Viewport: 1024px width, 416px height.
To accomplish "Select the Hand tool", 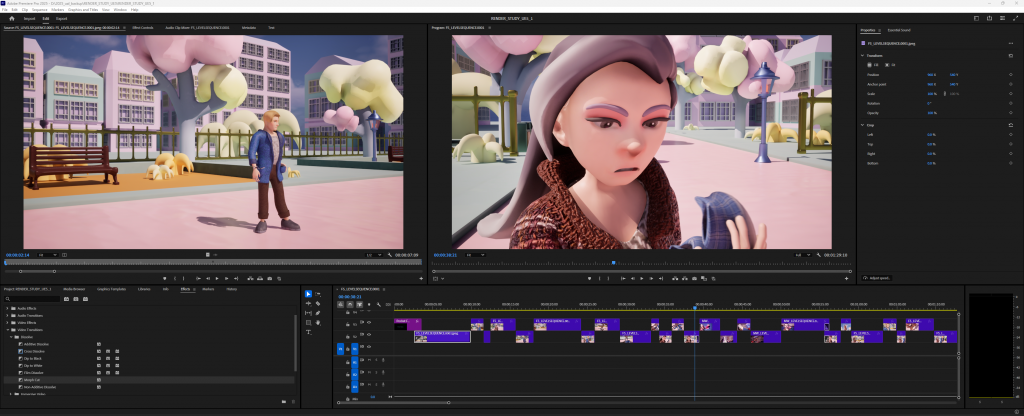I will [x=318, y=322].
